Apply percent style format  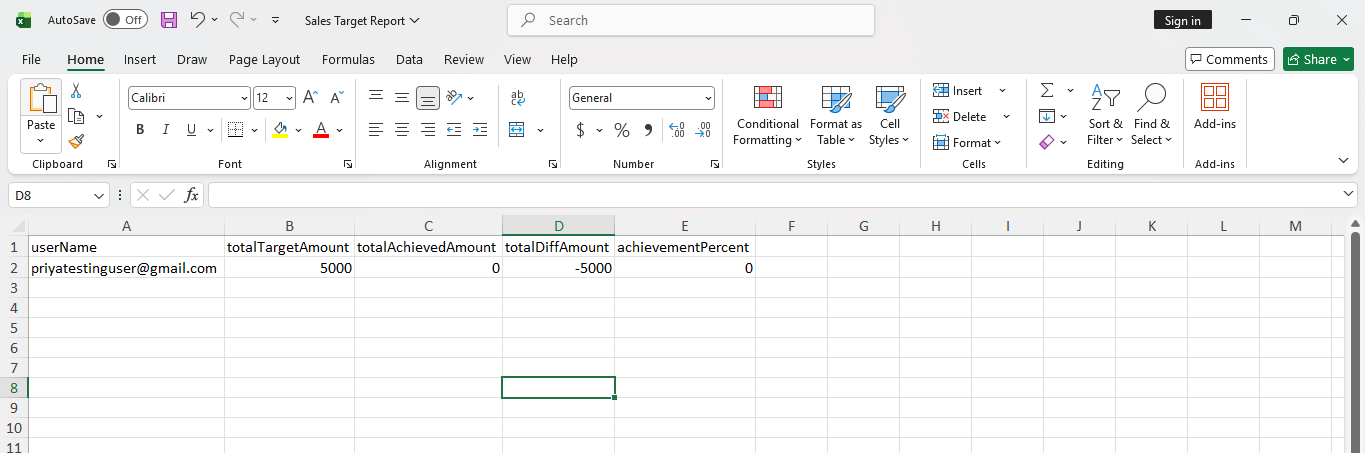pos(622,130)
